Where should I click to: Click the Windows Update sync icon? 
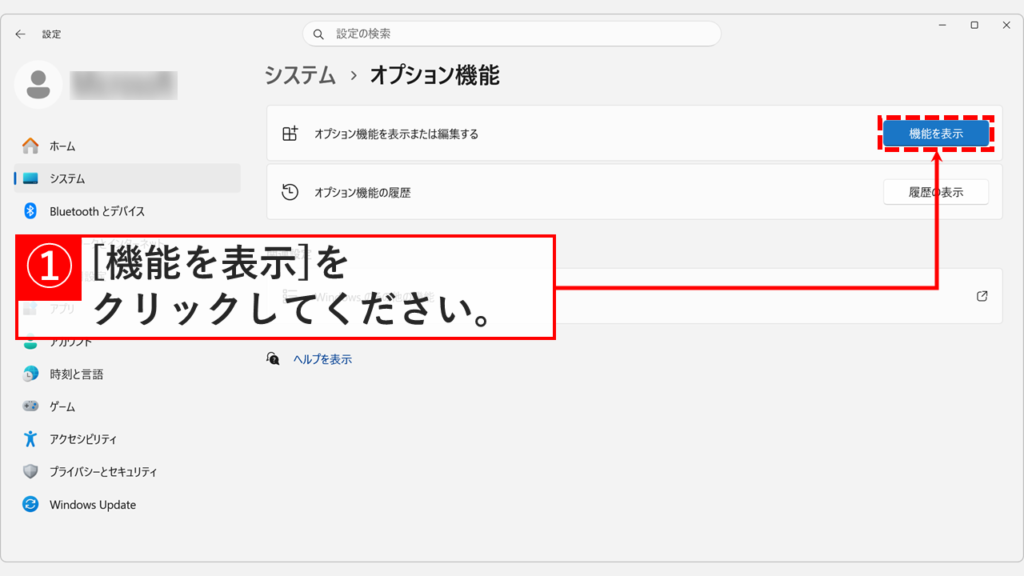coord(30,504)
